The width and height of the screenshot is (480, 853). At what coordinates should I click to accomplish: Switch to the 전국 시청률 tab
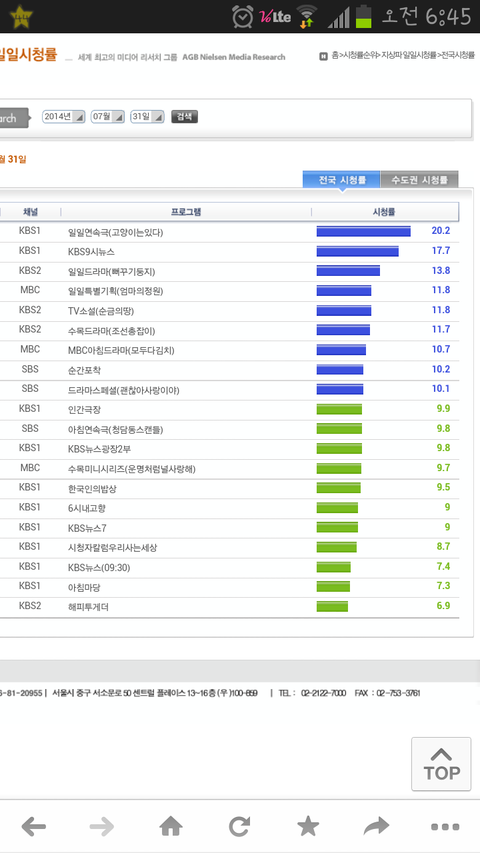[x=342, y=180]
